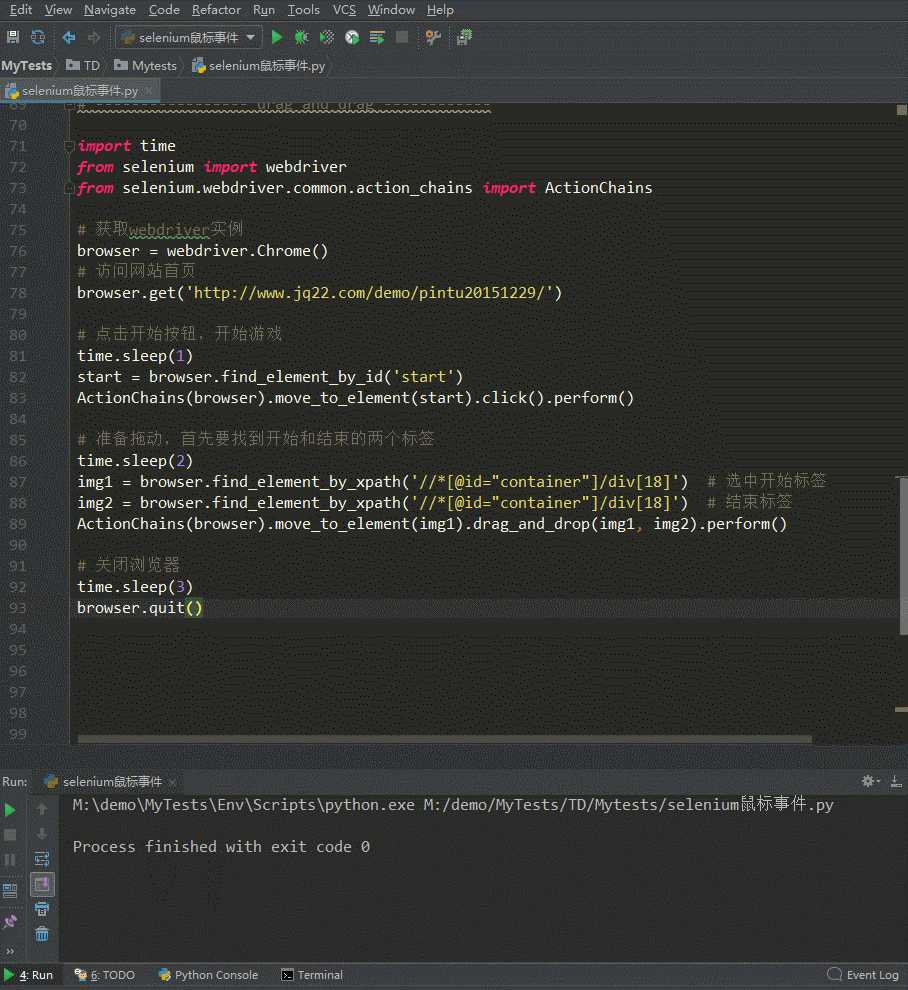This screenshot has width=908, height=990.
Task: Place cursor on browser.quit() line
Action: click(x=140, y=608)
